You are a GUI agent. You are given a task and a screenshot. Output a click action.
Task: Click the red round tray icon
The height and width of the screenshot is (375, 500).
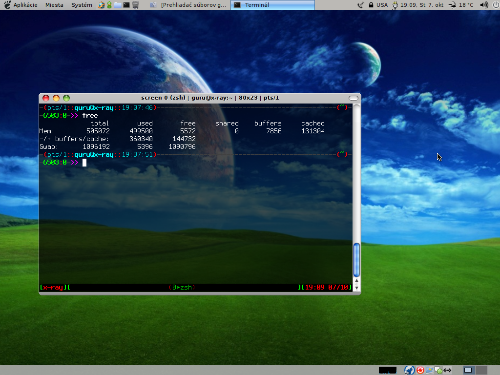tap(420, 370)
